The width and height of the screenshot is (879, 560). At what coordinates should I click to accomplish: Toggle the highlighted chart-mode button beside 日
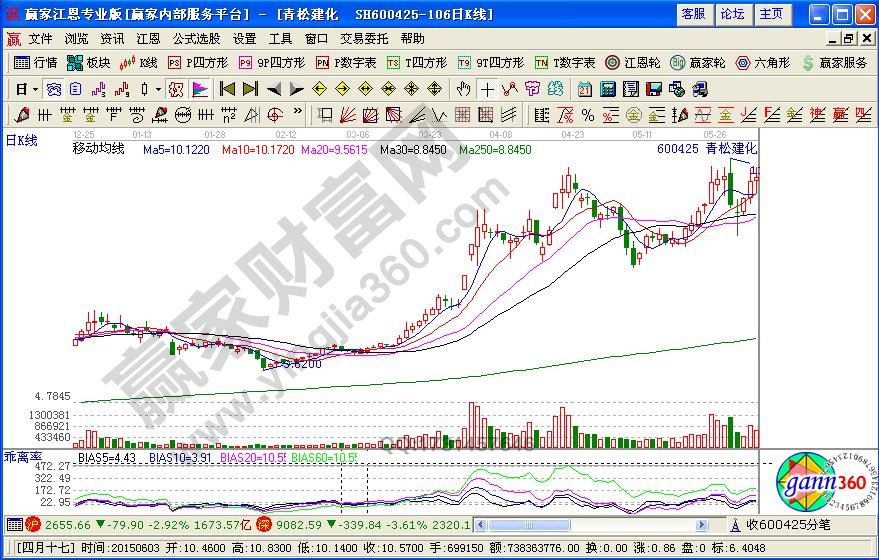point(54,88)
